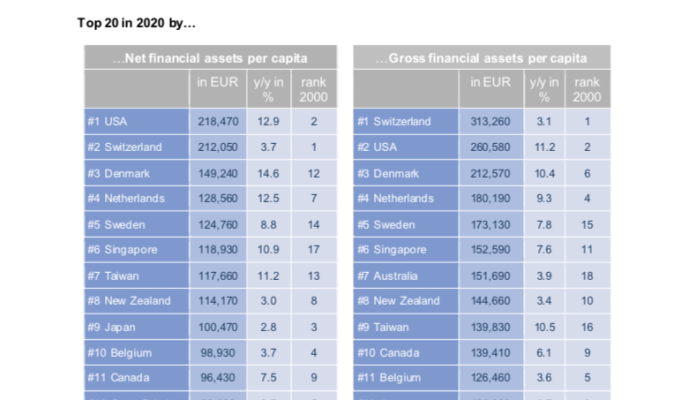Select the 260,580 USA gross value

pos(491,147)
